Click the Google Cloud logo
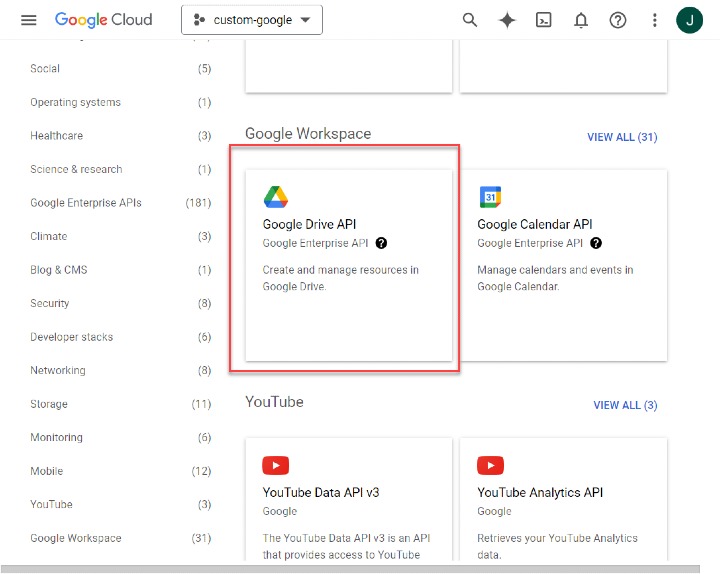Image resolution: width=720 pixels, height=574 pixels. [104, 20]
